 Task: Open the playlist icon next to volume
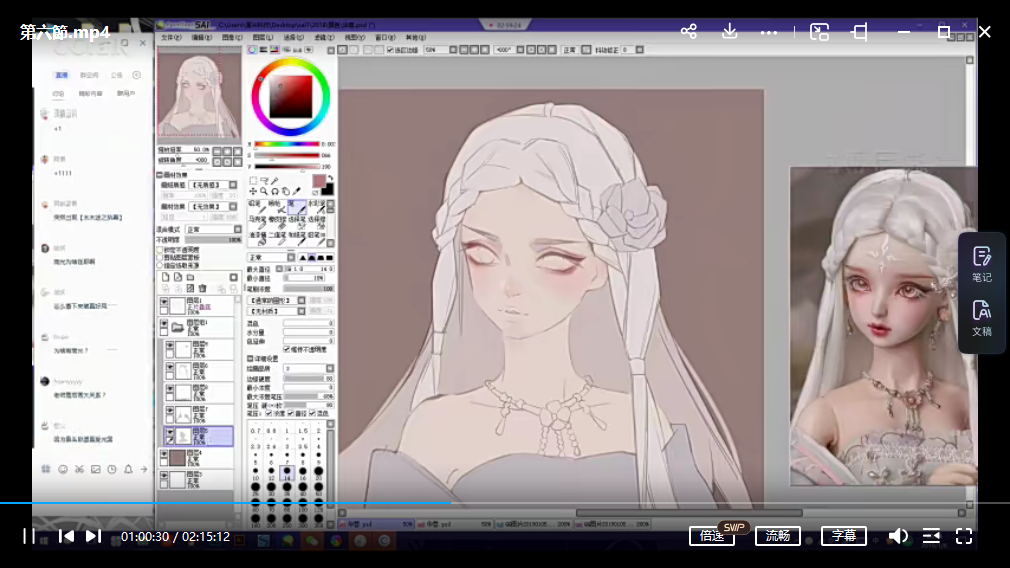click(931, 536)
